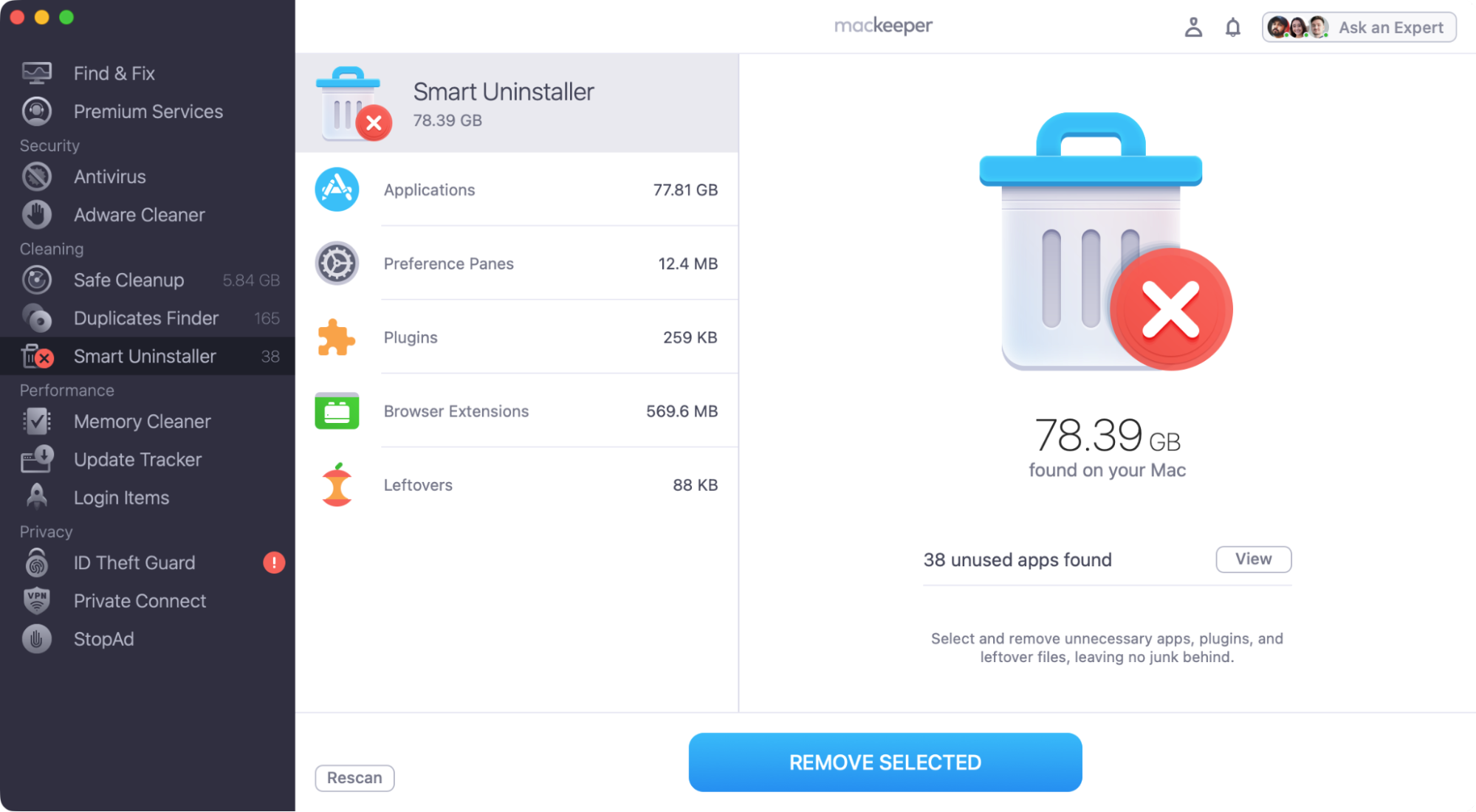Open the Applications category row
The width and height of the screenshot is (1476, 812).
517,190
